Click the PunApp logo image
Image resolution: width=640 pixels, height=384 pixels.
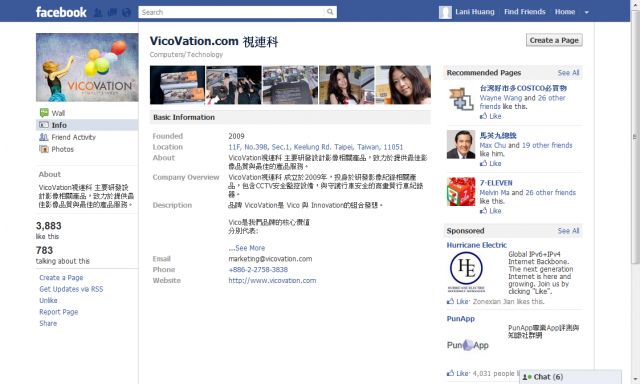click(x=468, y=345)
